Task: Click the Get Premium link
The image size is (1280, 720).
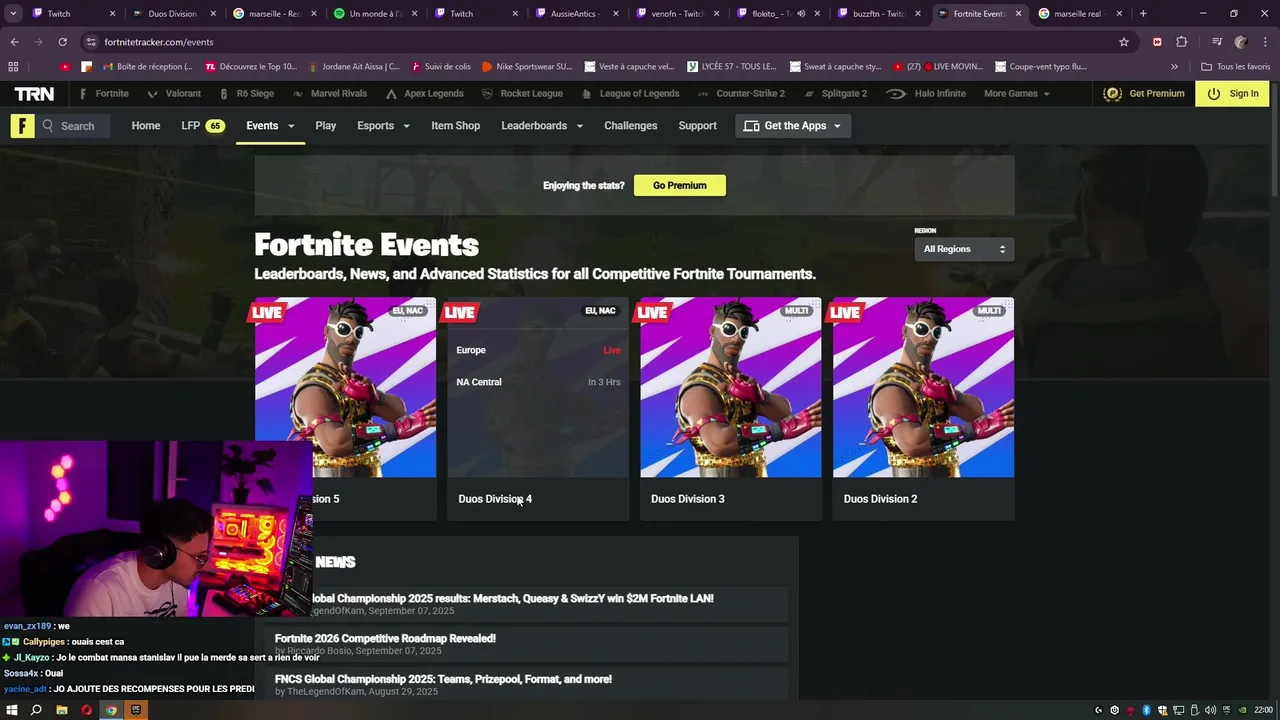Action: (x=1145, y=93)
